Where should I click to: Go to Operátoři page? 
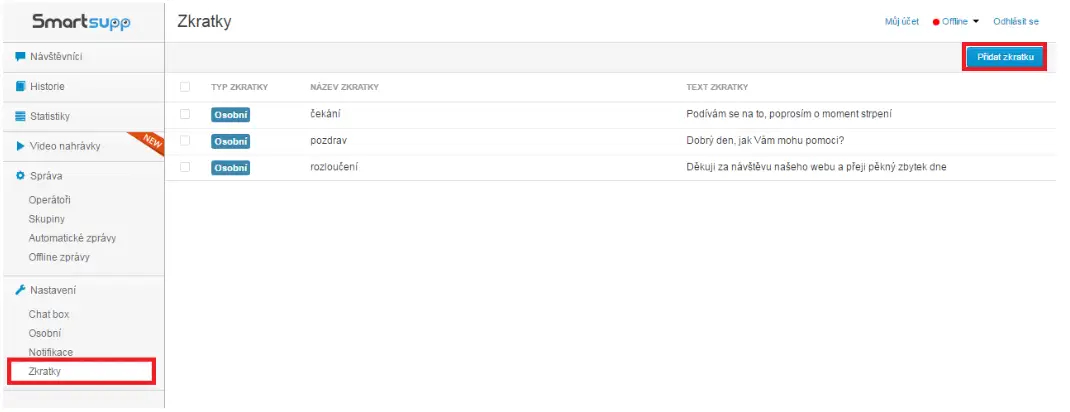click(x=50, y=200)
